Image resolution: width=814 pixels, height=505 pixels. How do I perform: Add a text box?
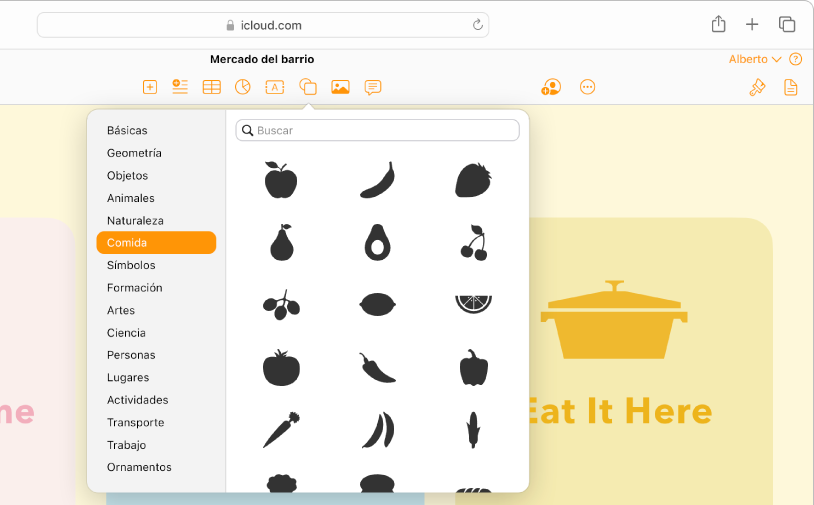click(x=275, y=87)
